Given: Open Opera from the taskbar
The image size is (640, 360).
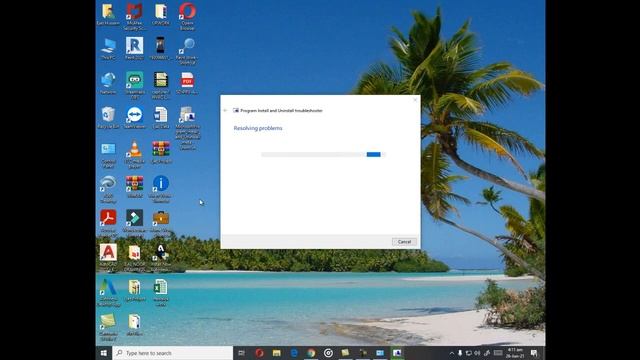Looking at the screenshot, I should 259,353.
